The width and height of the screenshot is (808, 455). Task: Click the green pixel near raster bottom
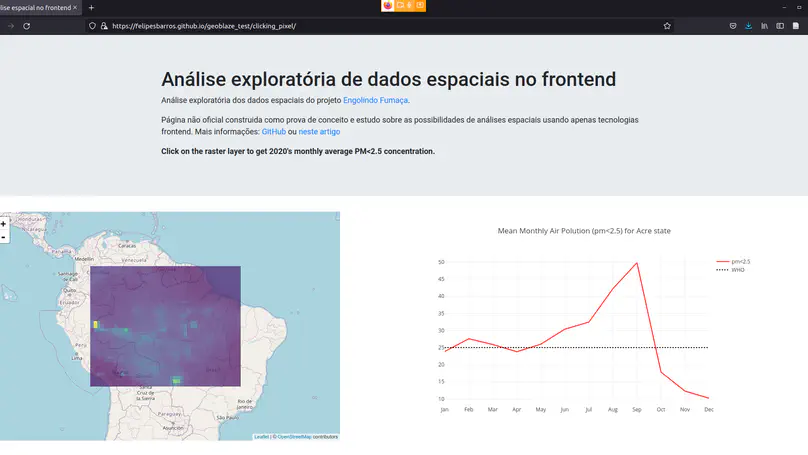(177, 380)
